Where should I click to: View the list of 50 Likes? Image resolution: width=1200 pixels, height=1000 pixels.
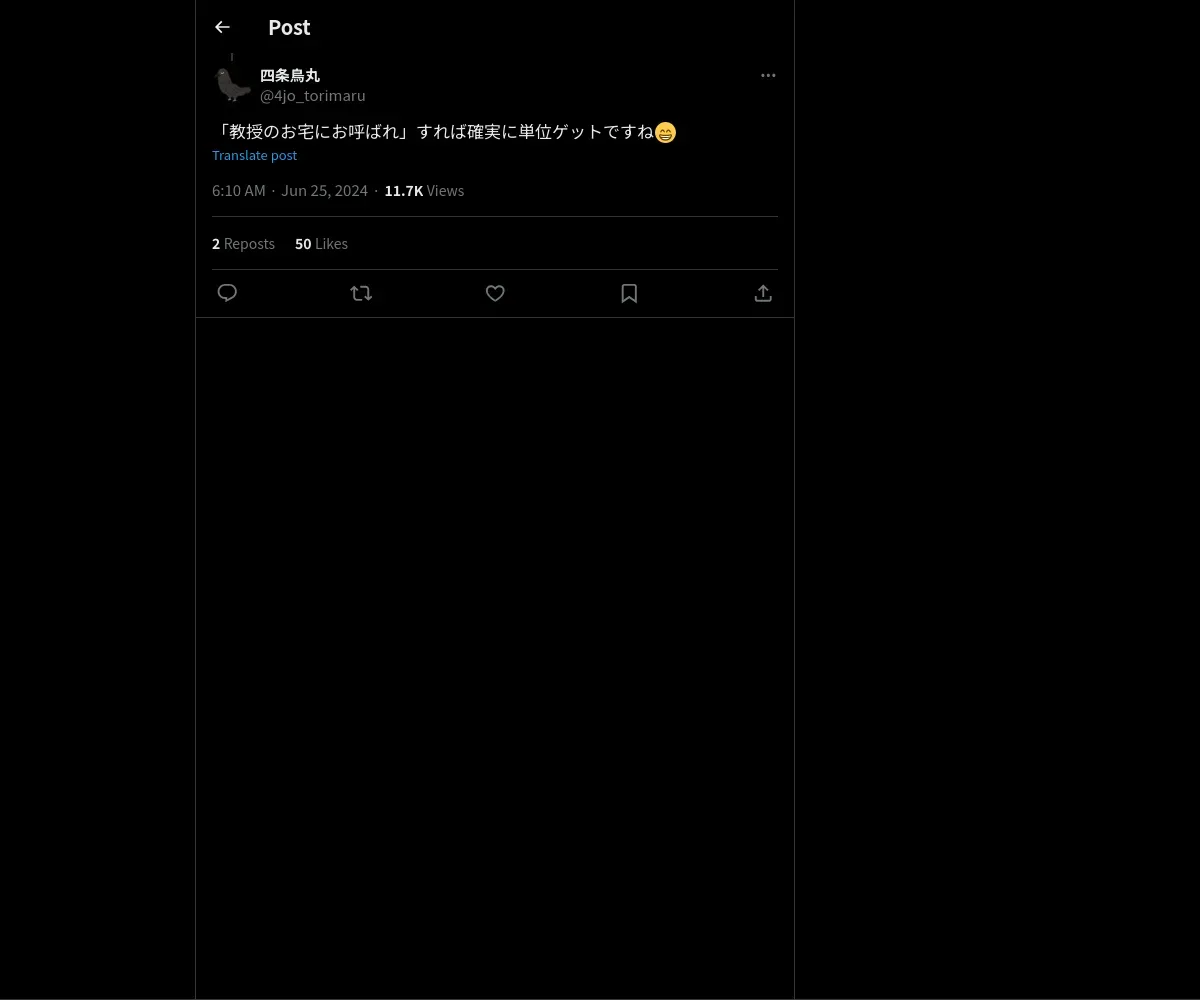321,243
